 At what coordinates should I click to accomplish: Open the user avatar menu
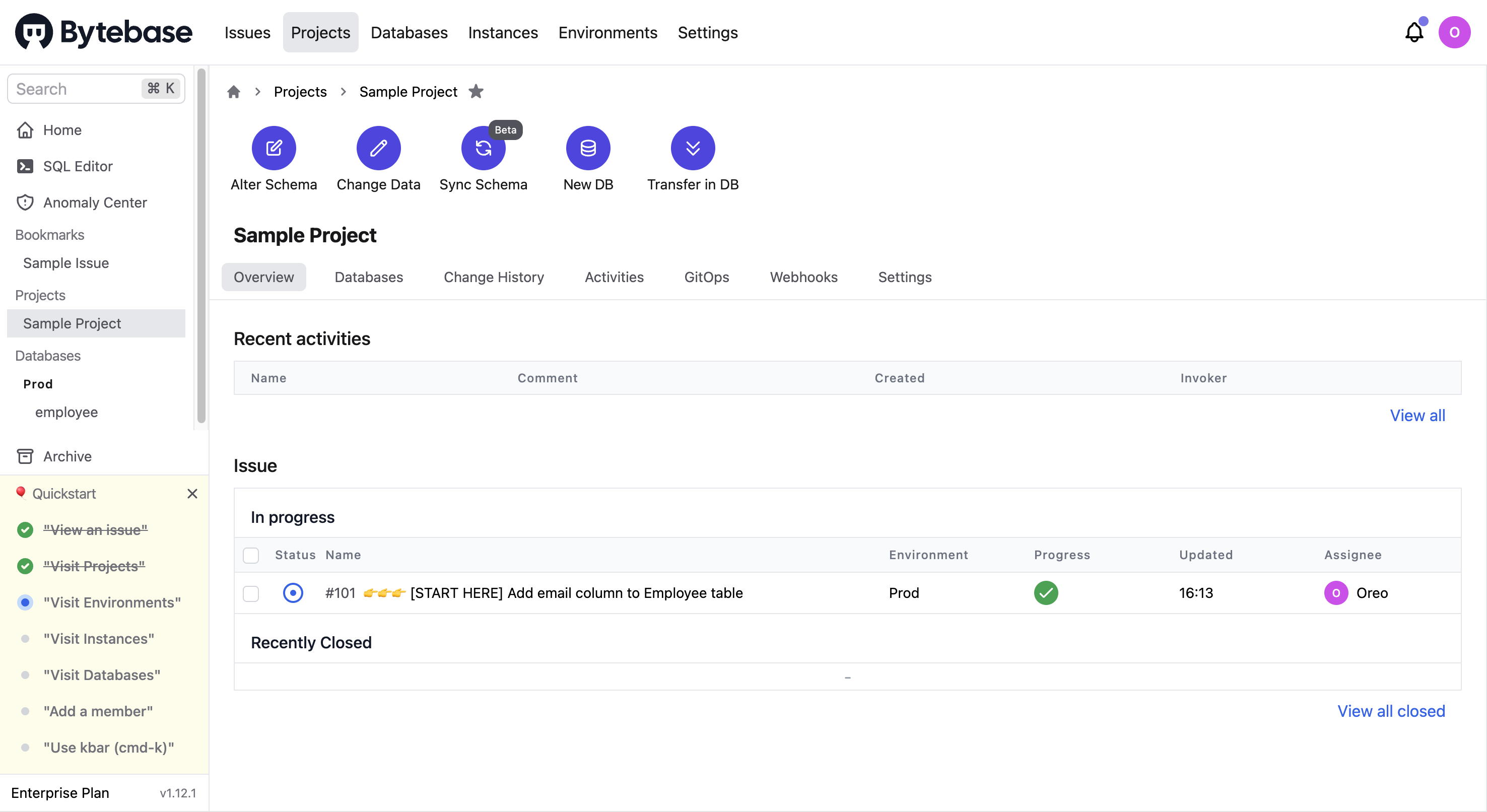click(x=1454, y=32)
